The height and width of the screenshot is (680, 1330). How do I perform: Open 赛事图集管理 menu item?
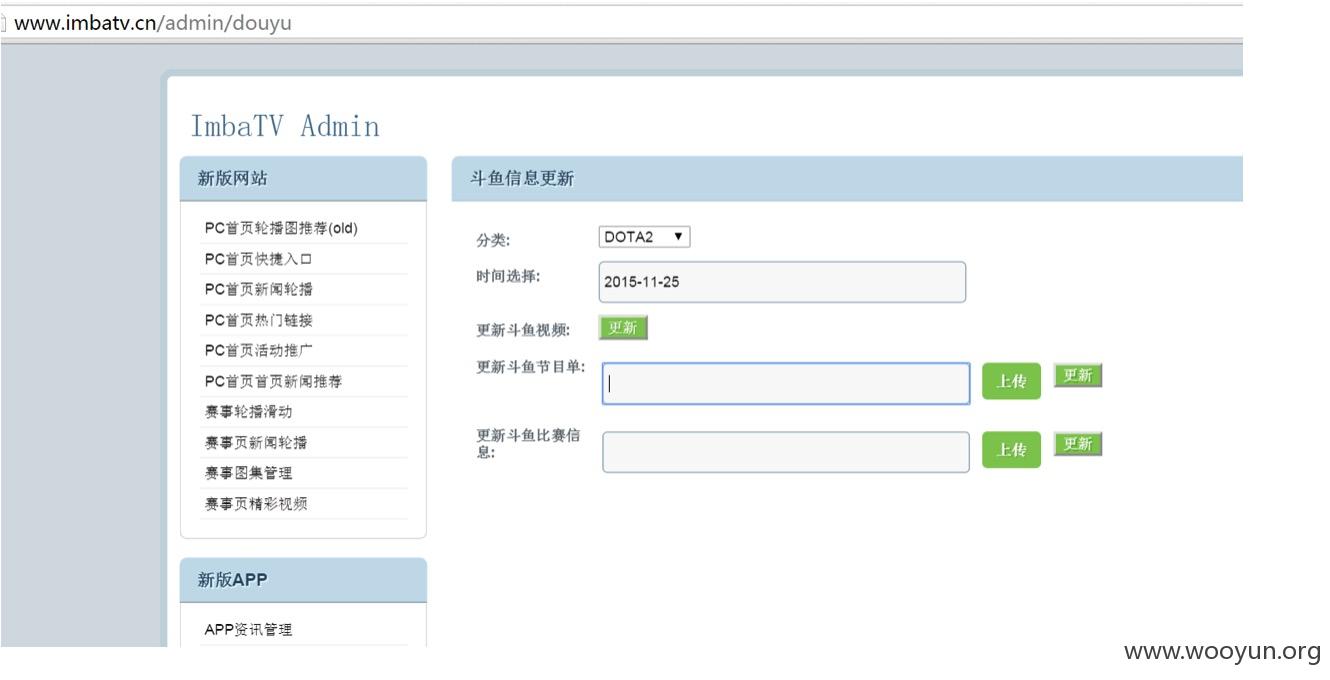[x=248, y=473]
